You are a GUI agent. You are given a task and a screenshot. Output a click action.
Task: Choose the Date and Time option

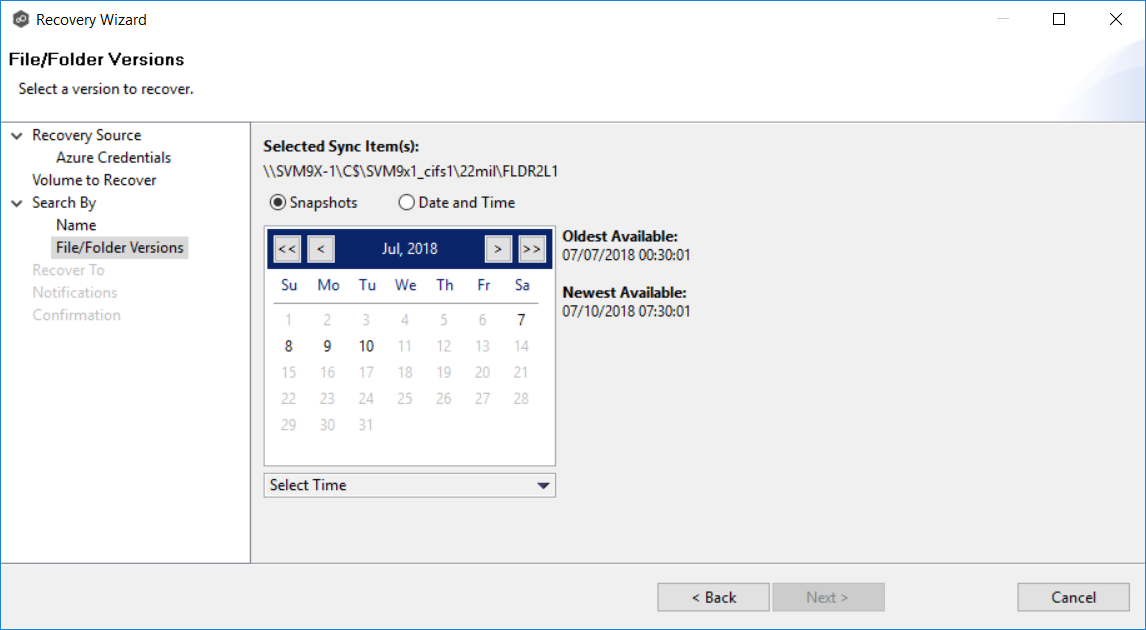pyautogui.click(x=406, y=203)
